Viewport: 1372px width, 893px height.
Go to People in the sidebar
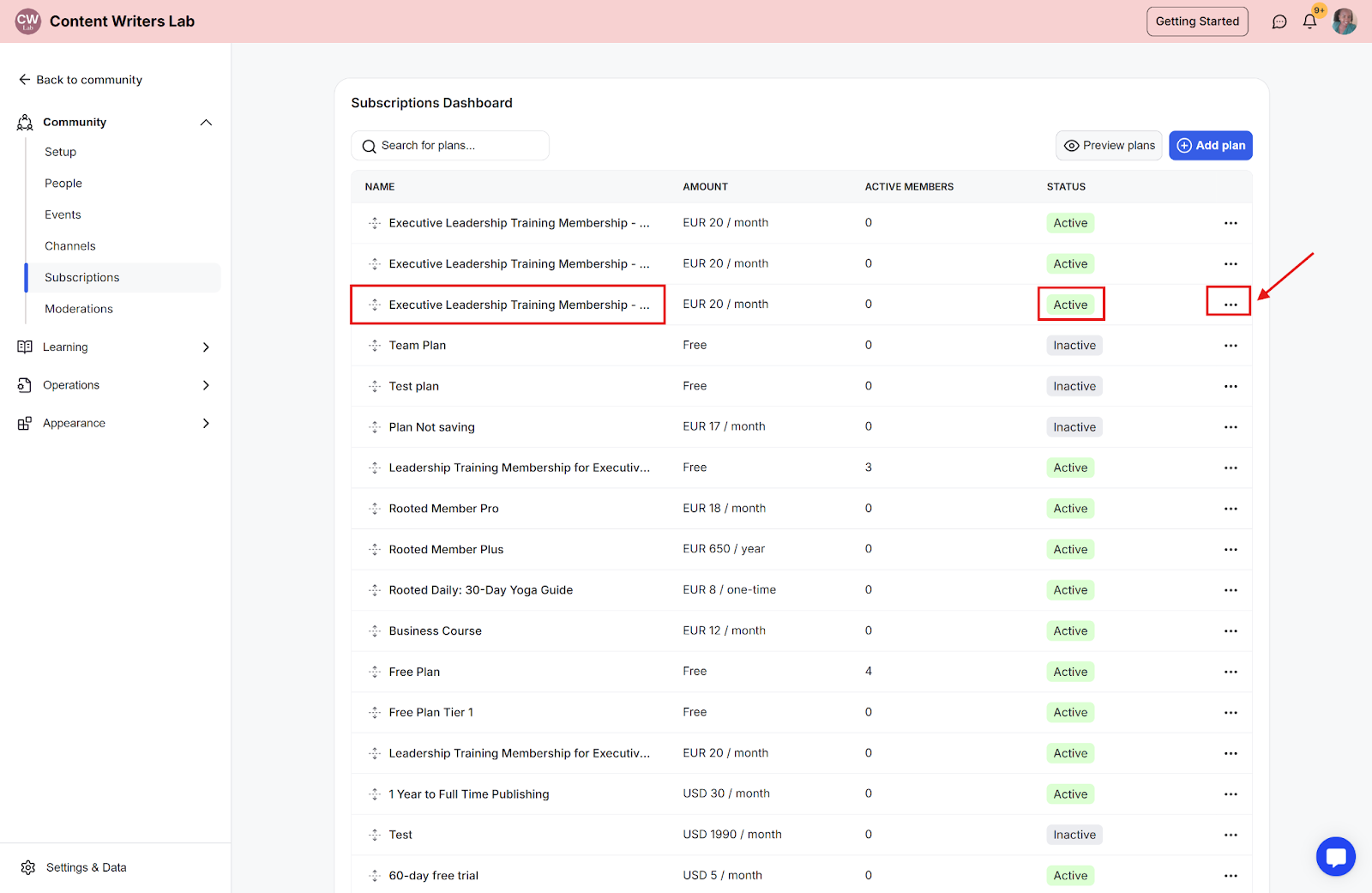click(x=63, y=184)
